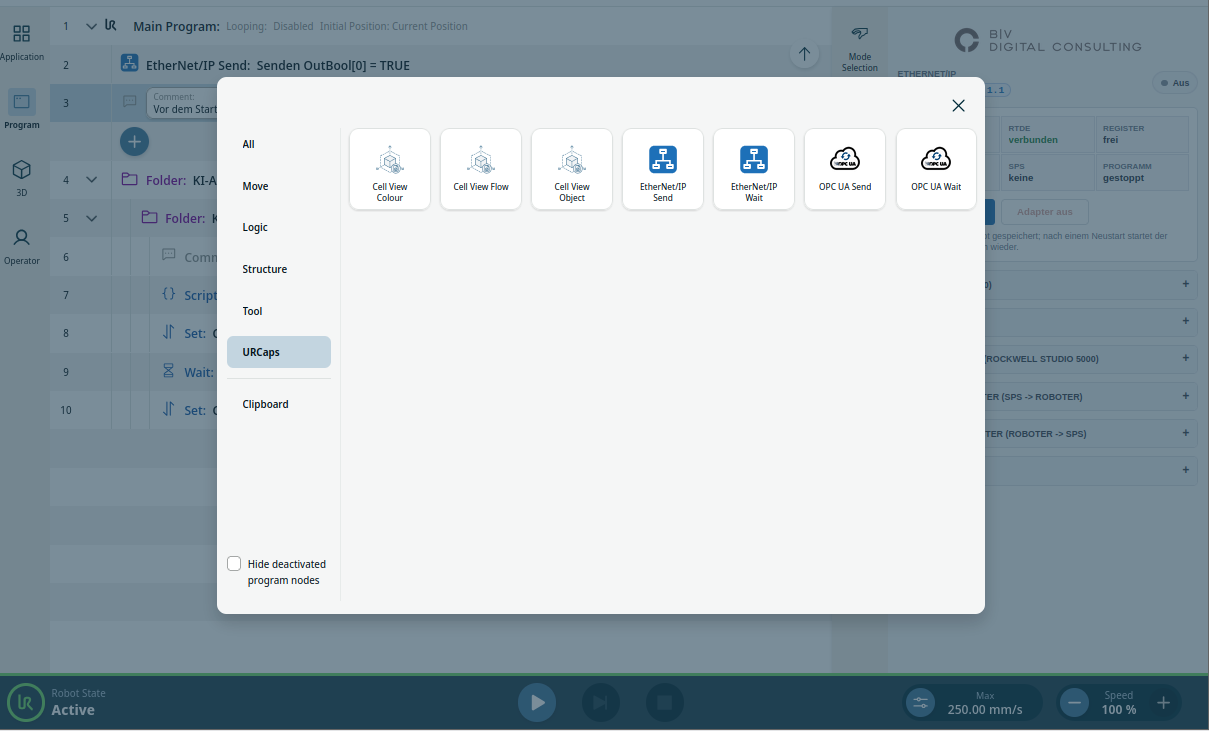Increase speed with plus button
The height and width of the screenshot is (731, 1209).
click(1164, 703)
